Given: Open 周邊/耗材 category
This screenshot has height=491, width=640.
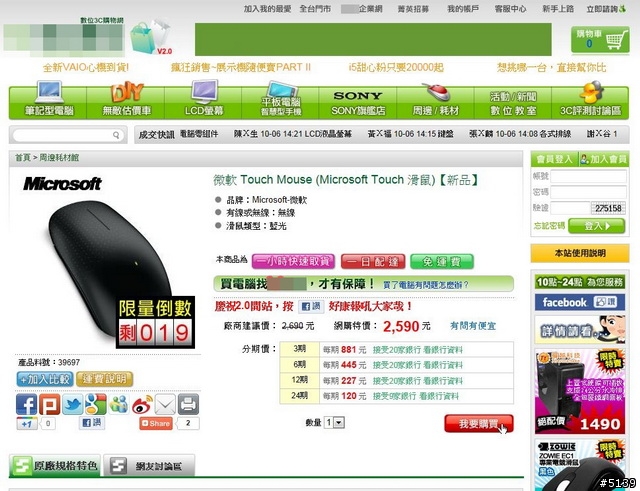Looking at the screenshot, I should [436, 100].
